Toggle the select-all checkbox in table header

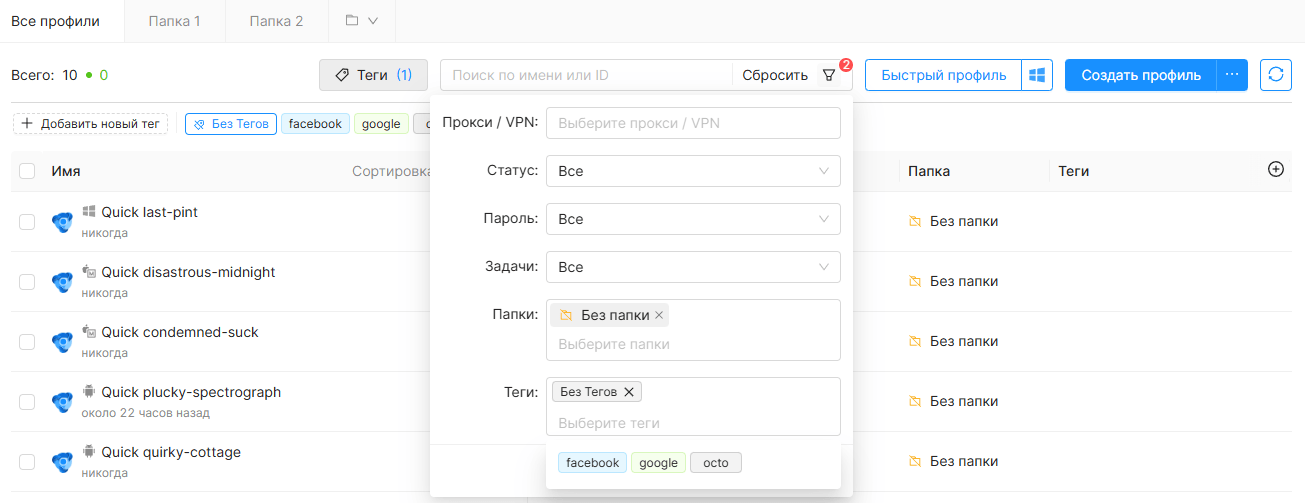point(27,171)
